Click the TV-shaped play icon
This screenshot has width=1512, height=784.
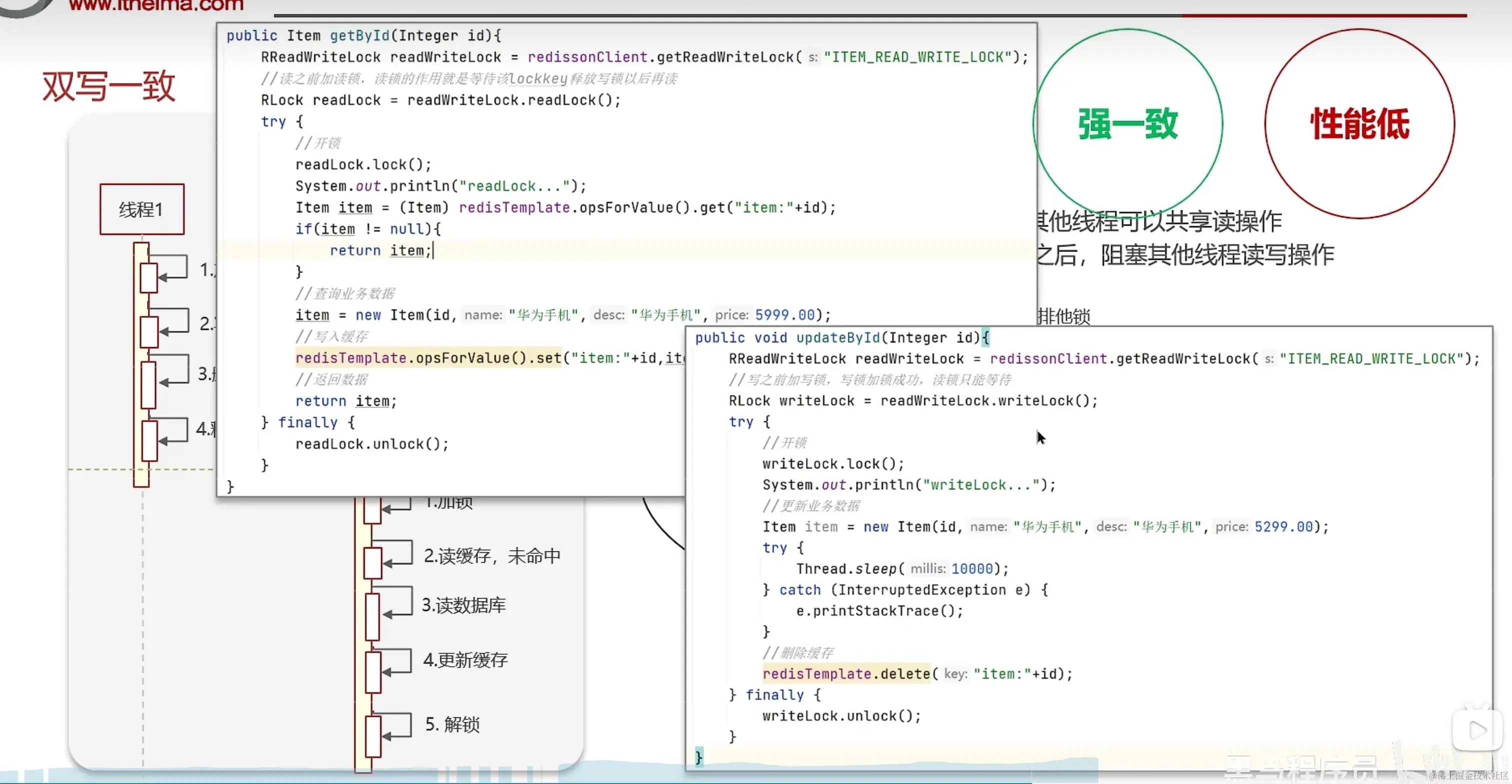click(x=1477, y=730)
